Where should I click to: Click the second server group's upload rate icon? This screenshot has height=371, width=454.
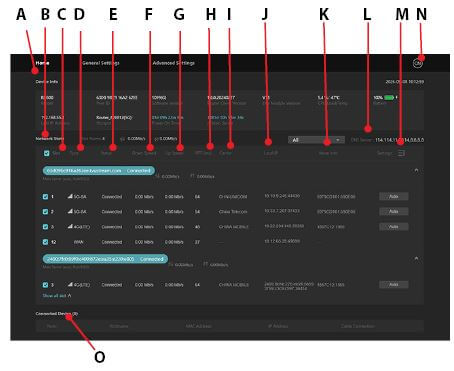coord(206,264)
